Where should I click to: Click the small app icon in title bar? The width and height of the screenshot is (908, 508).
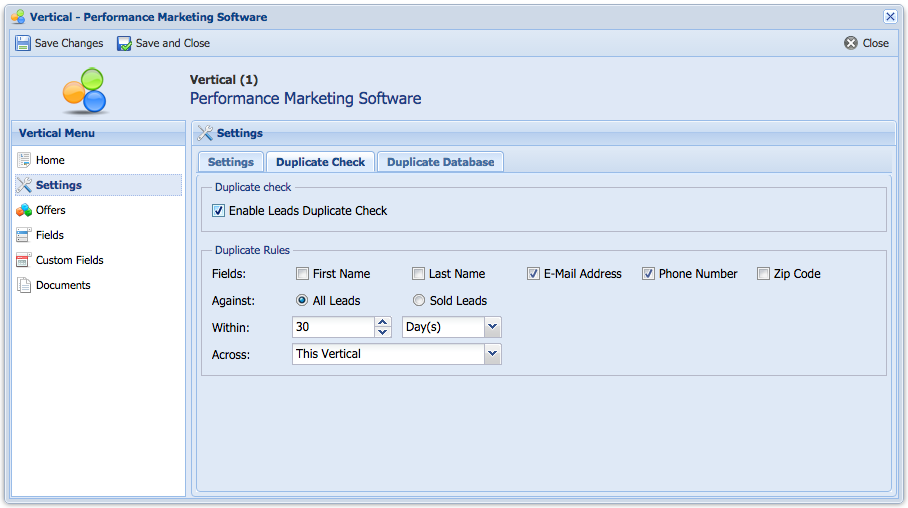click(18, 17)
